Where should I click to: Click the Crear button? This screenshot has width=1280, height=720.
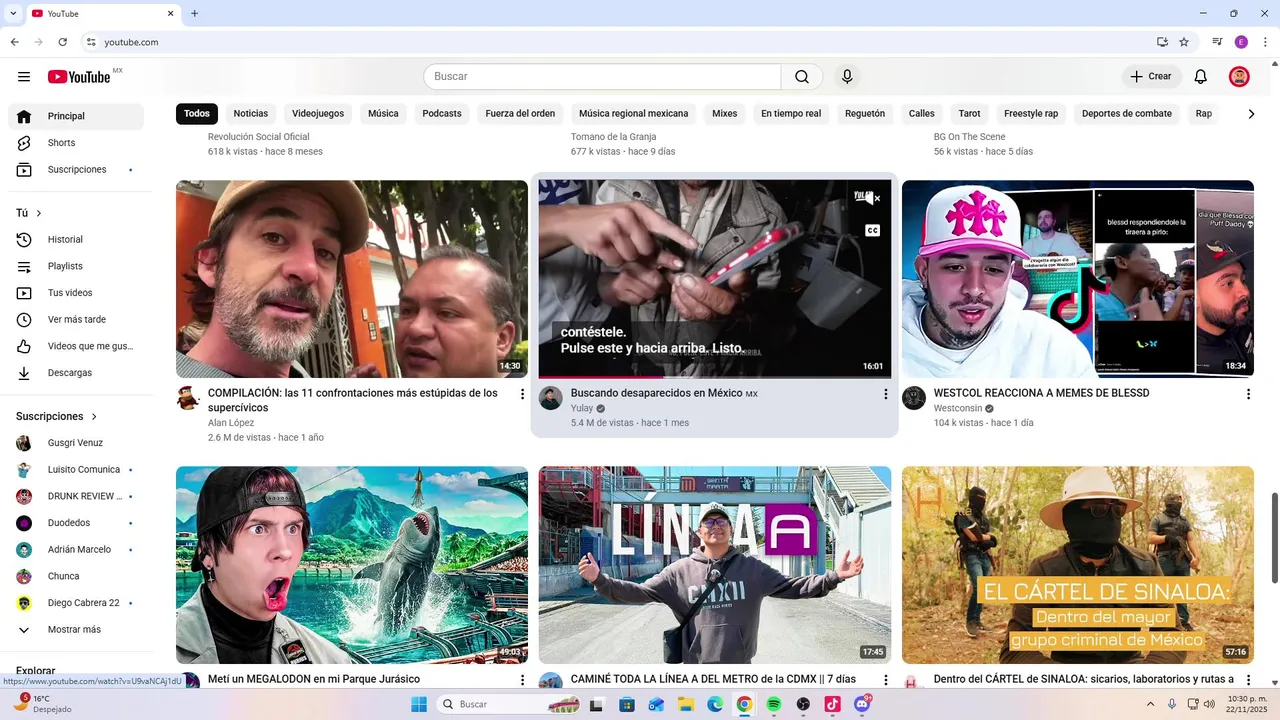coord(1151,77)
